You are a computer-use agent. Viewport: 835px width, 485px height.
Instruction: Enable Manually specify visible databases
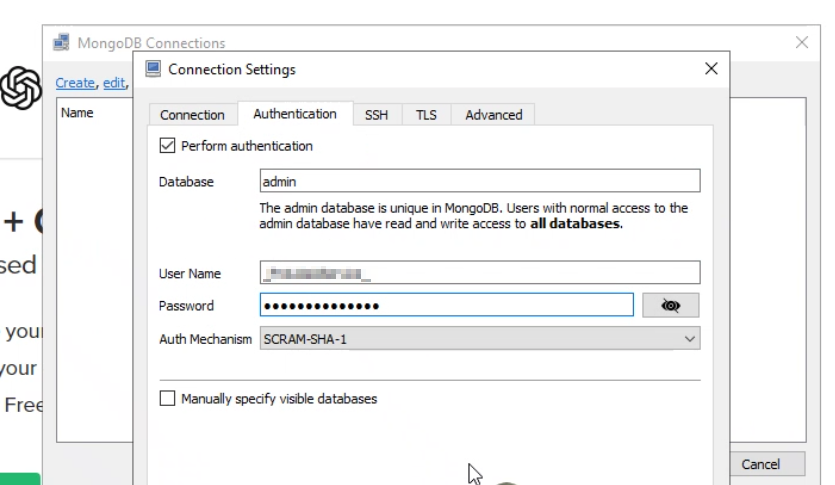167,398
